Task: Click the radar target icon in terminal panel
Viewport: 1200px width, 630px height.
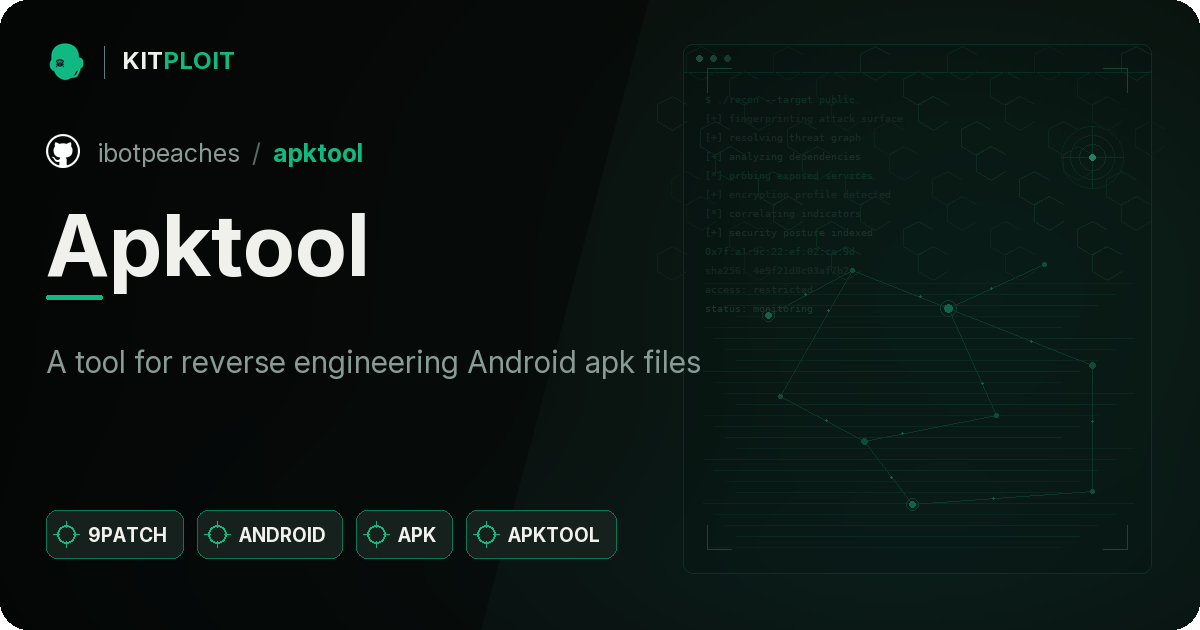Action: coord(1092,157)
